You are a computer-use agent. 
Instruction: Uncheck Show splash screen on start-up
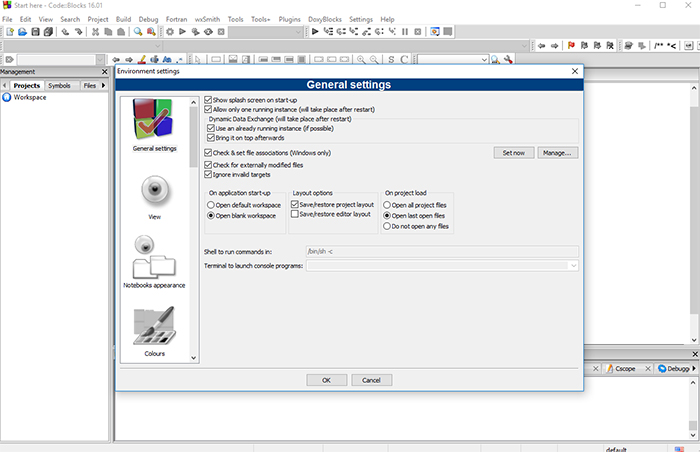208,100
